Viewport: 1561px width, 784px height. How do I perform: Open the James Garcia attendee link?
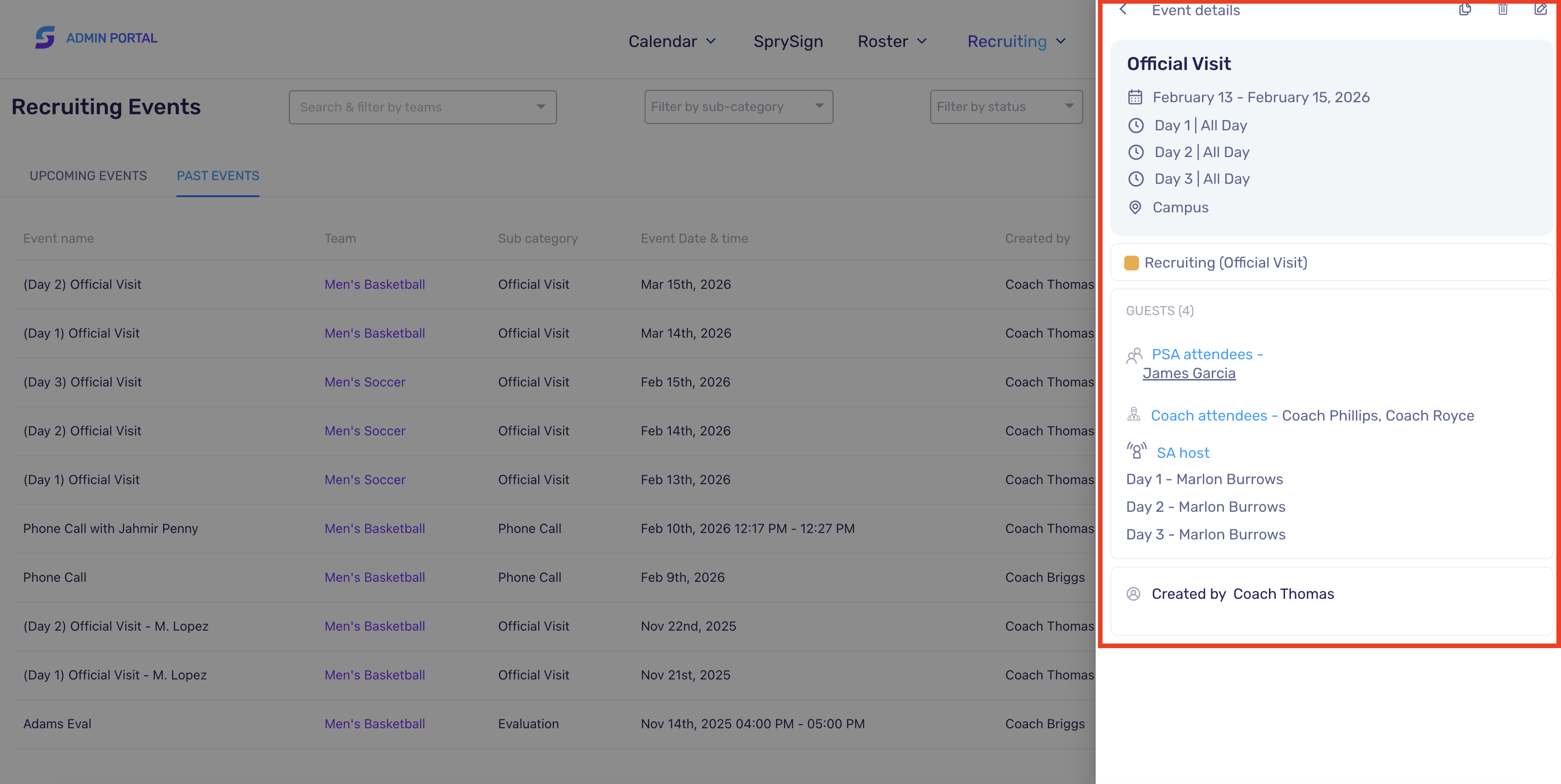pyautogui.click(x=1188, y=373)
